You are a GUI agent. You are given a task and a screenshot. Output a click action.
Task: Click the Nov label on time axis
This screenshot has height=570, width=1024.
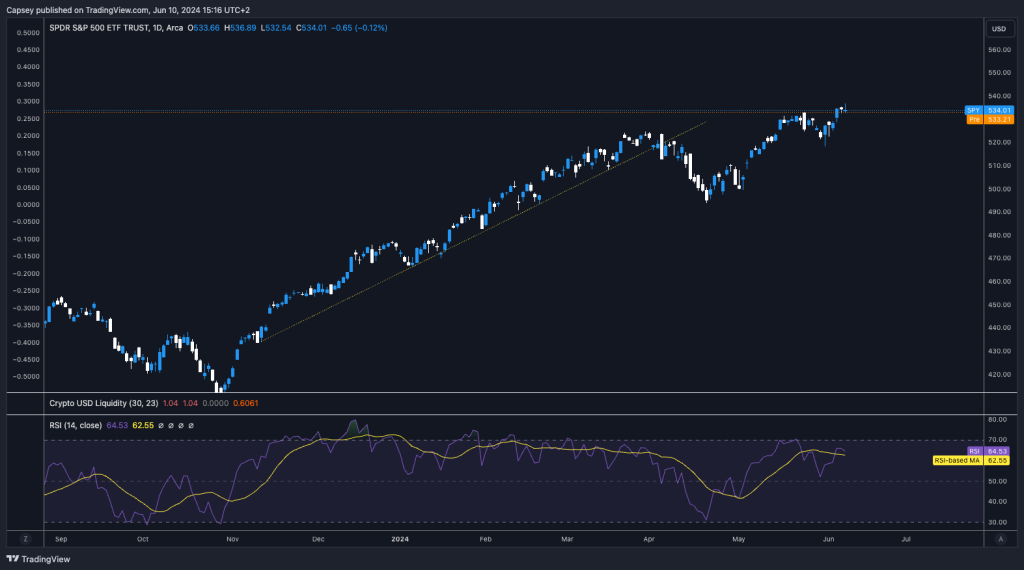coord(232,538)
